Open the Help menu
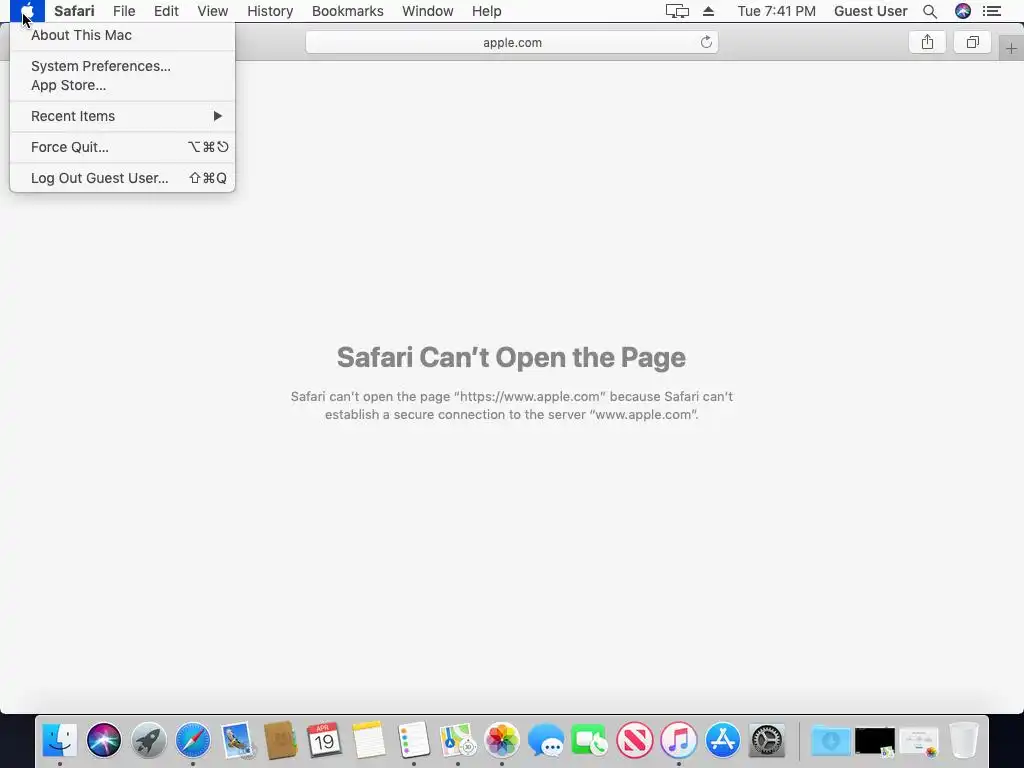 pos(487,11)
